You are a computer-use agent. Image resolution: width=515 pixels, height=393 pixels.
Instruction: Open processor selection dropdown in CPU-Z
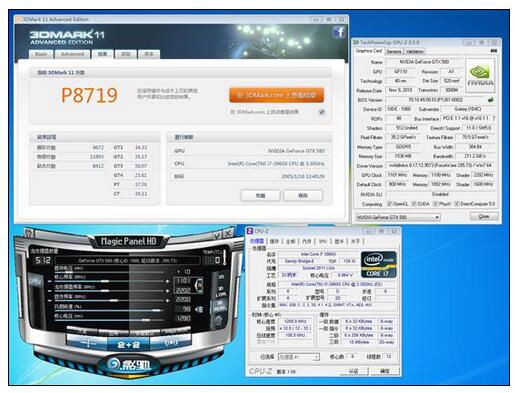[299, 357]
